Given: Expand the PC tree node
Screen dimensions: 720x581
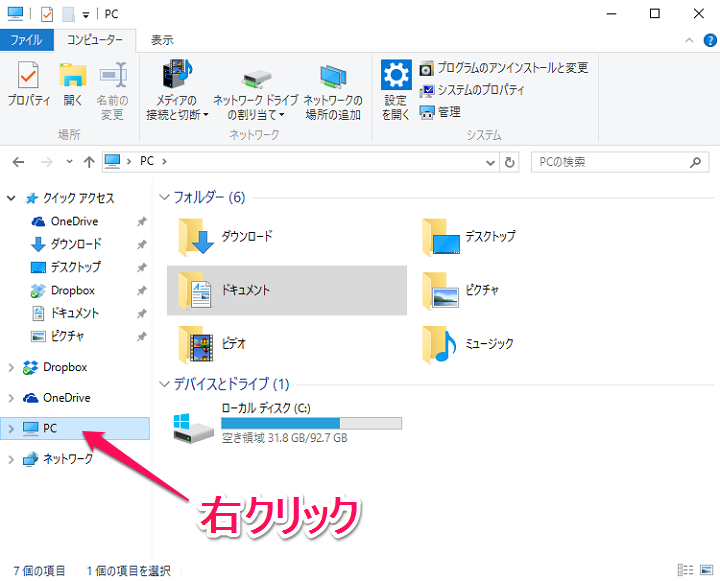Looking at the screenshot, I should [x=11, y=429].
